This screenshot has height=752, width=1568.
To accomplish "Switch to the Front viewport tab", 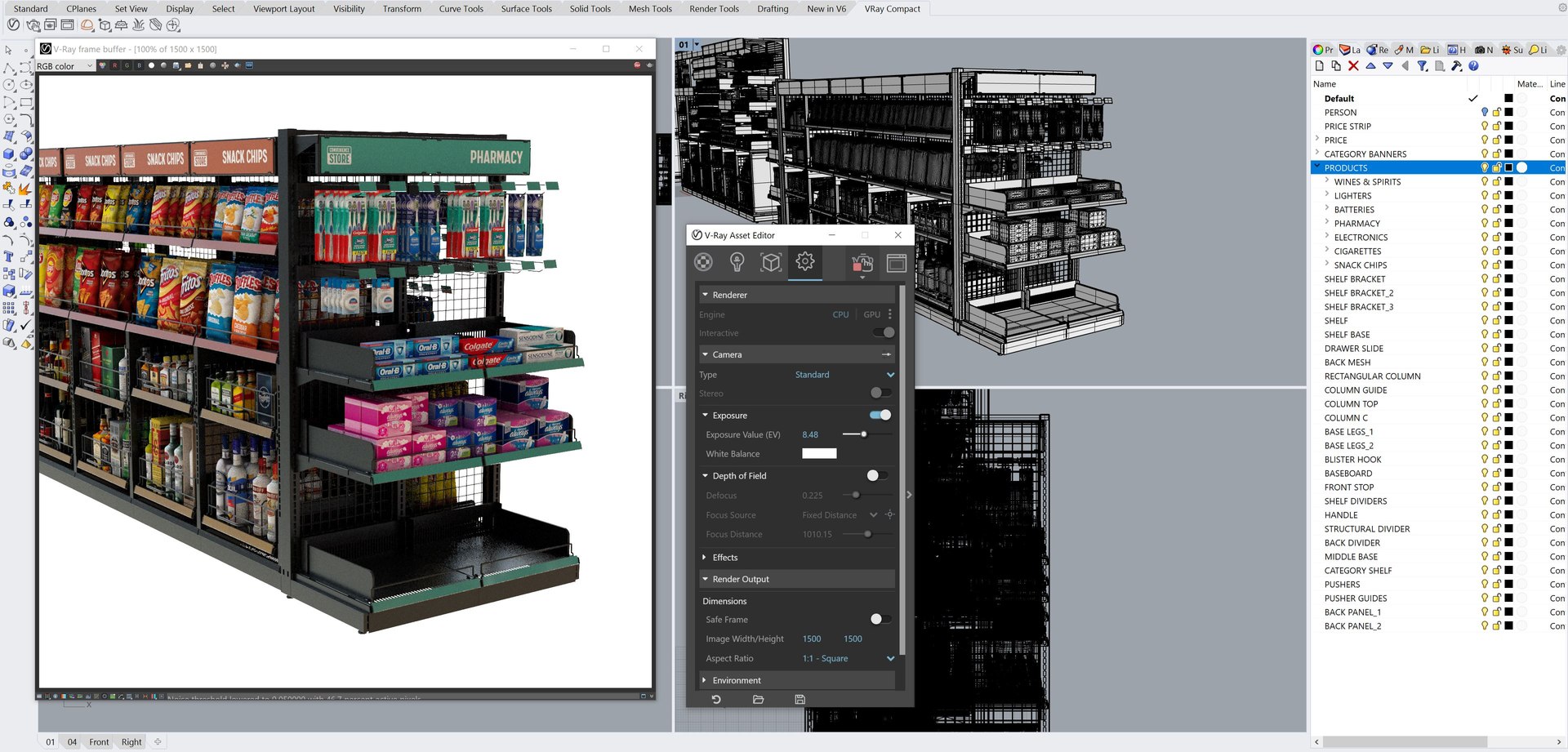I will [99, 742].
